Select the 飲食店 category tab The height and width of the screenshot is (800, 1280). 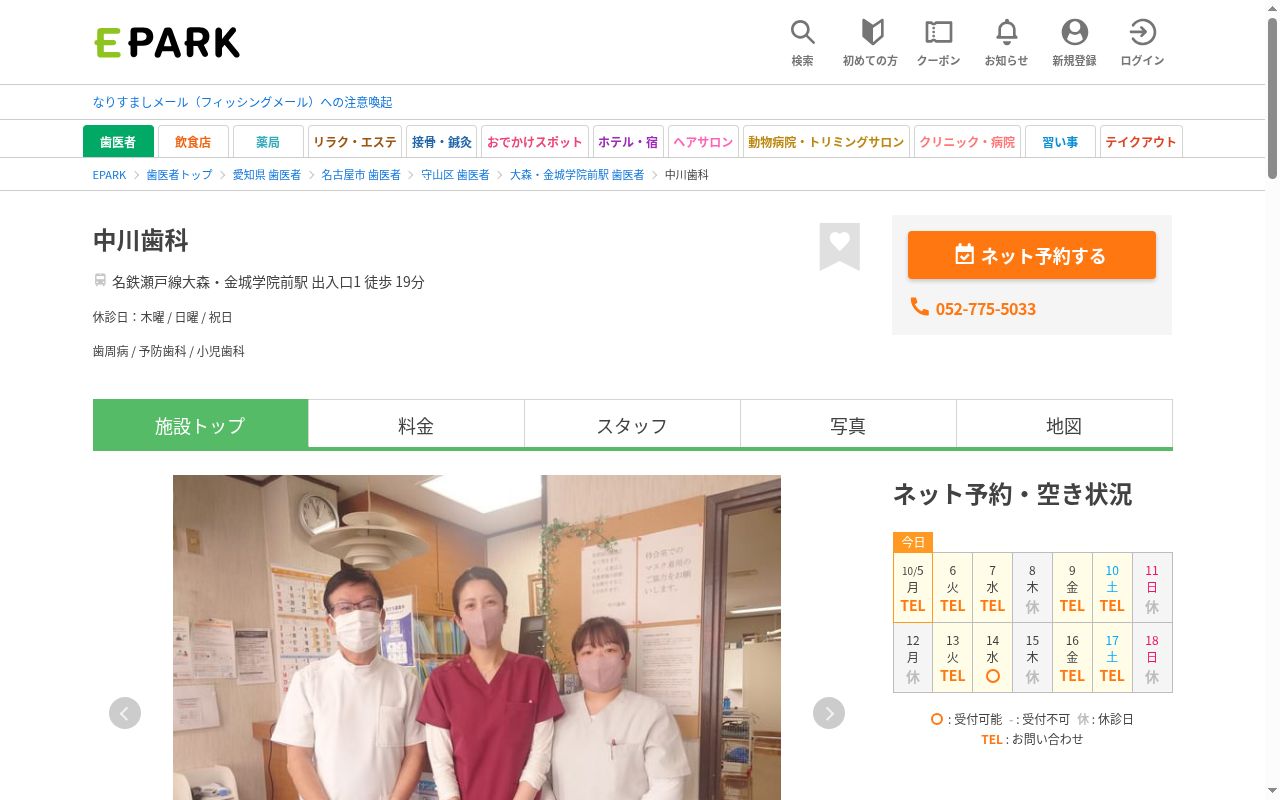click(x=193, y=142)
